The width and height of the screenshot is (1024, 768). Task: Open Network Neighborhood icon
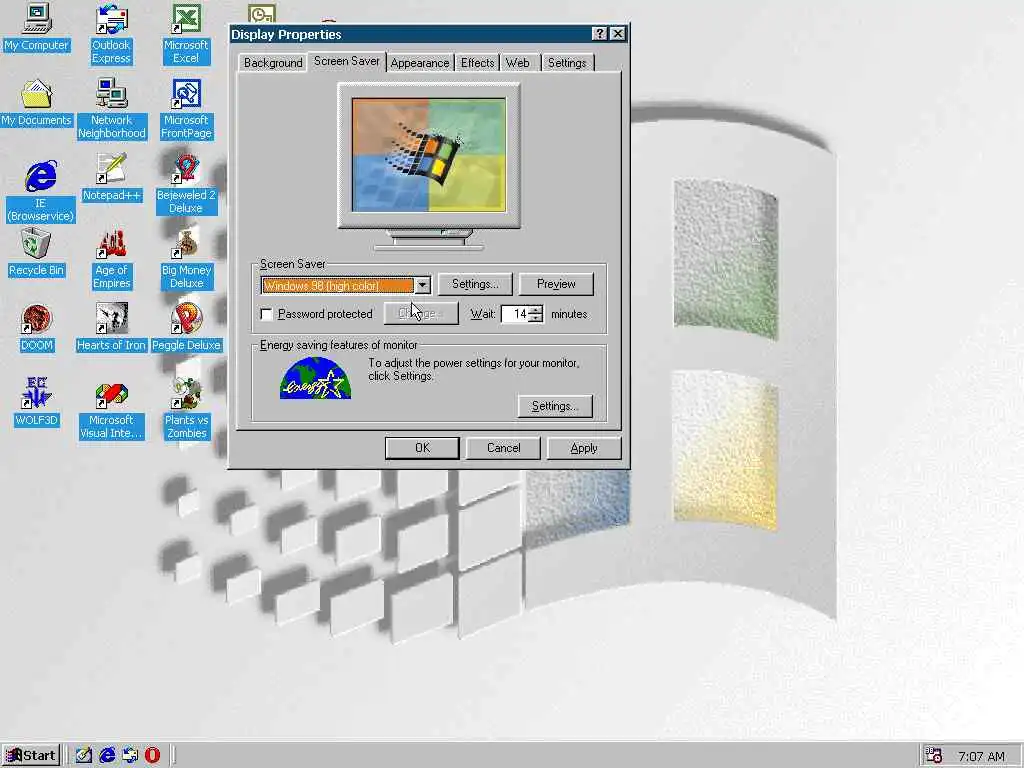[x=112, y=109]
